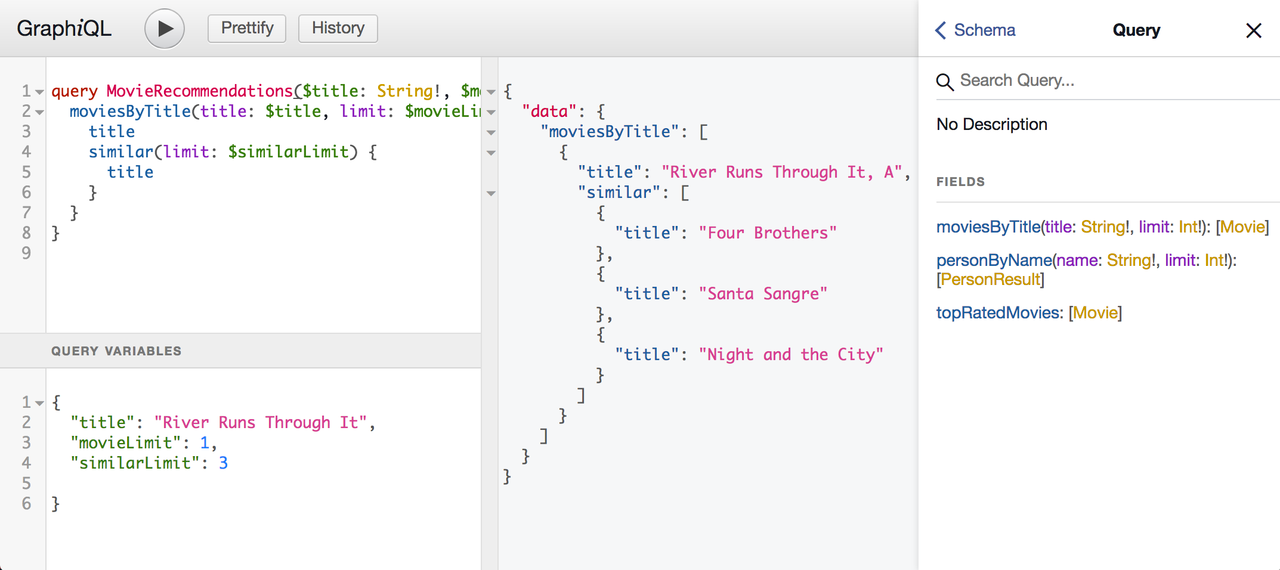Collapse the "similar" array in results
The image size is (1280, 570).
490,193
